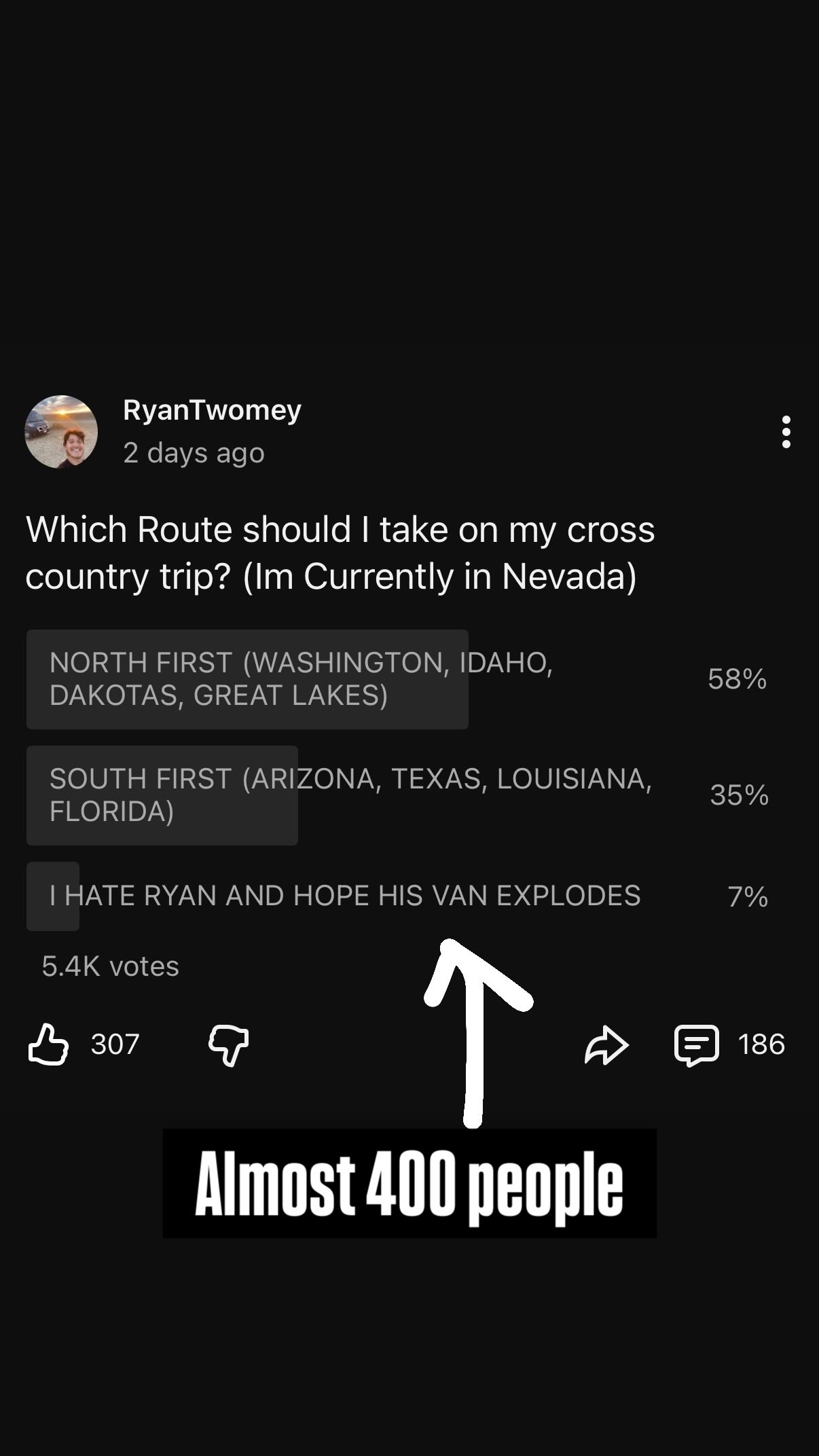
Task: Click the 7% poll result
Action: 748,897
